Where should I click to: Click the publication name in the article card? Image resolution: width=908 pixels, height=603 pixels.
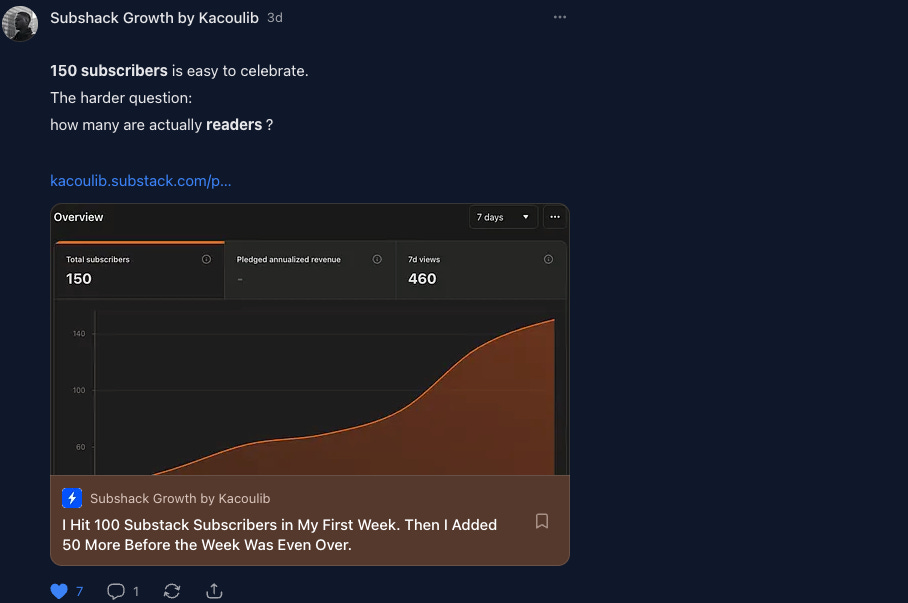pos(180,498)
